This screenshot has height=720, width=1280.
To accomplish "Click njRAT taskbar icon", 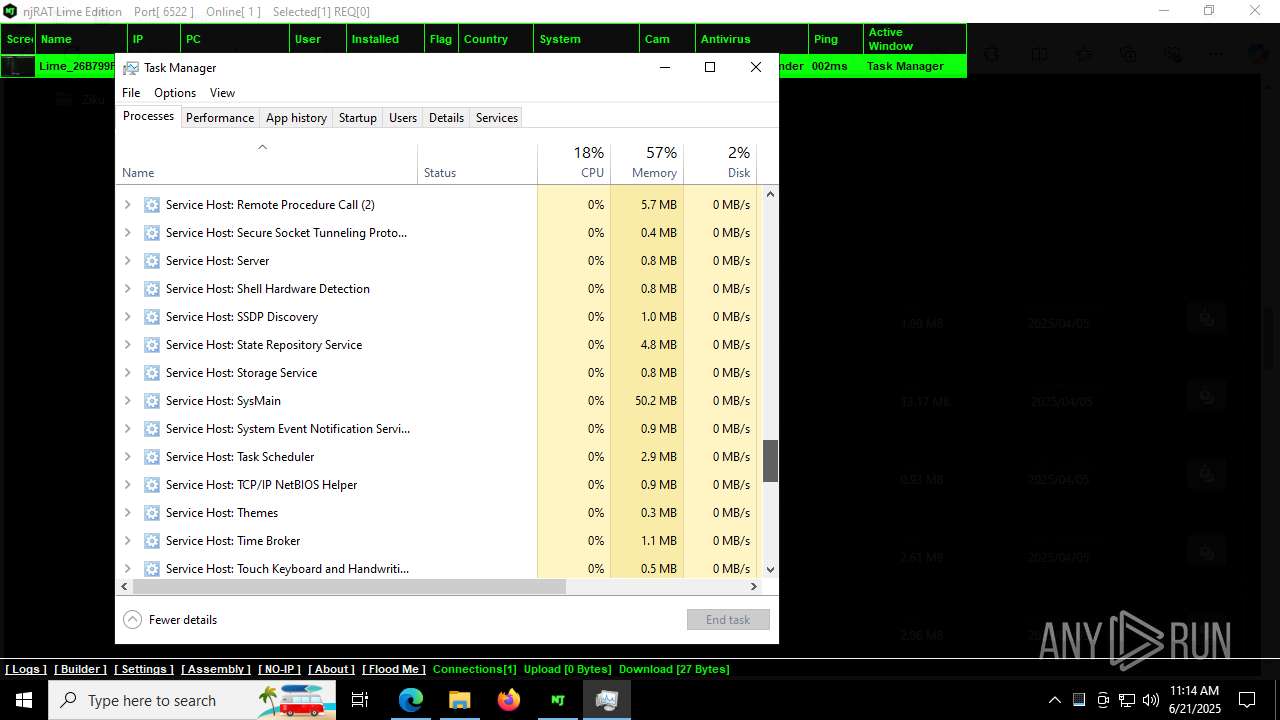I will 557,700.
